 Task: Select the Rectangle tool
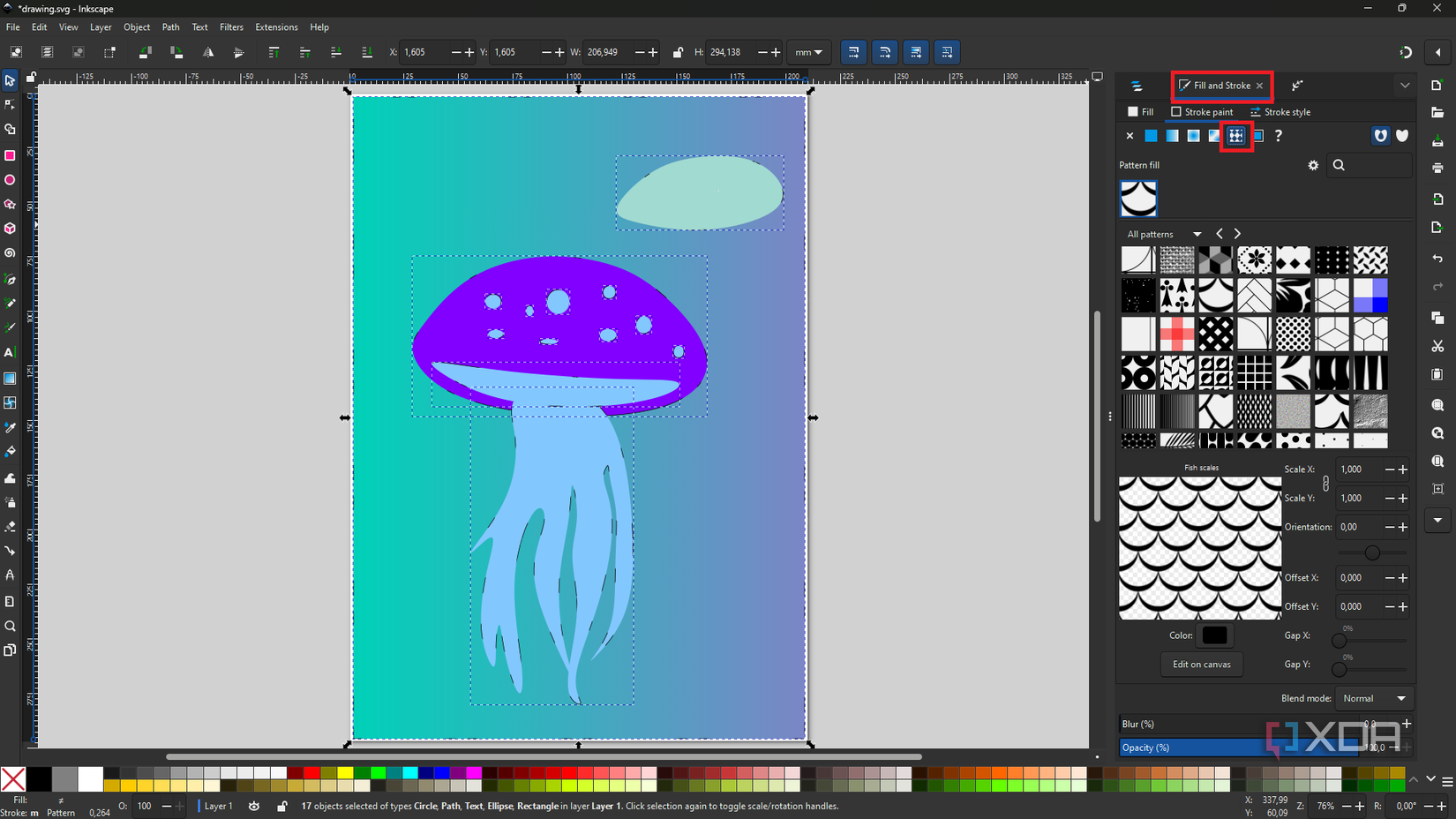point(10,155)
